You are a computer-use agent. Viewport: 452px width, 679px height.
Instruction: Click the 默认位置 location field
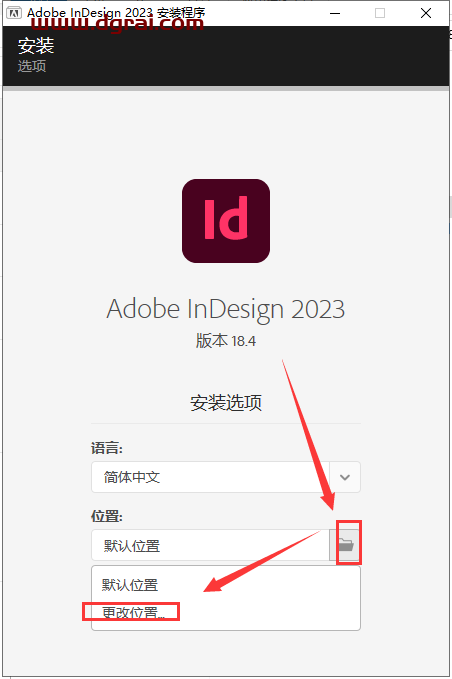coord(210,545)
